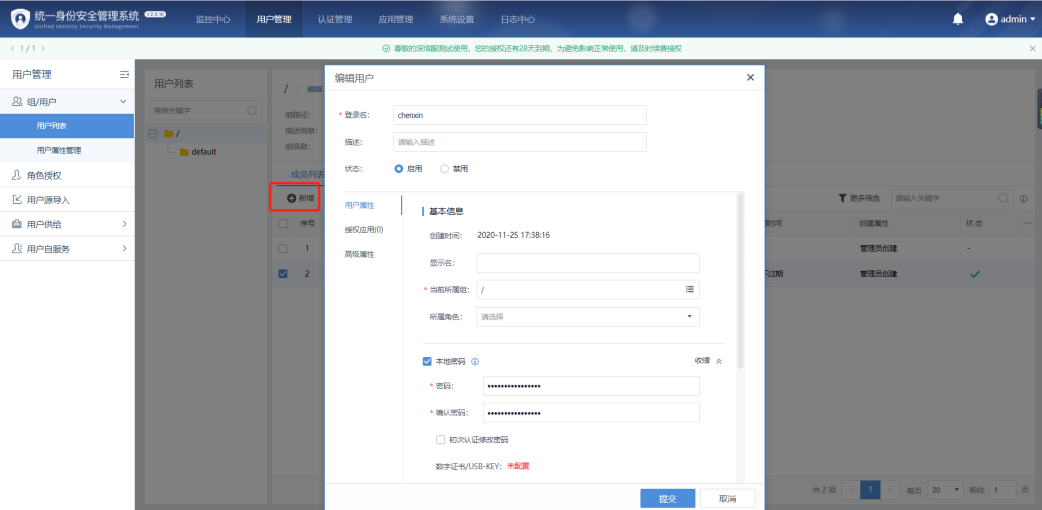Click the notification bell icon
The height and width of the screenshot is (510, 1042).
click(958, 19)
